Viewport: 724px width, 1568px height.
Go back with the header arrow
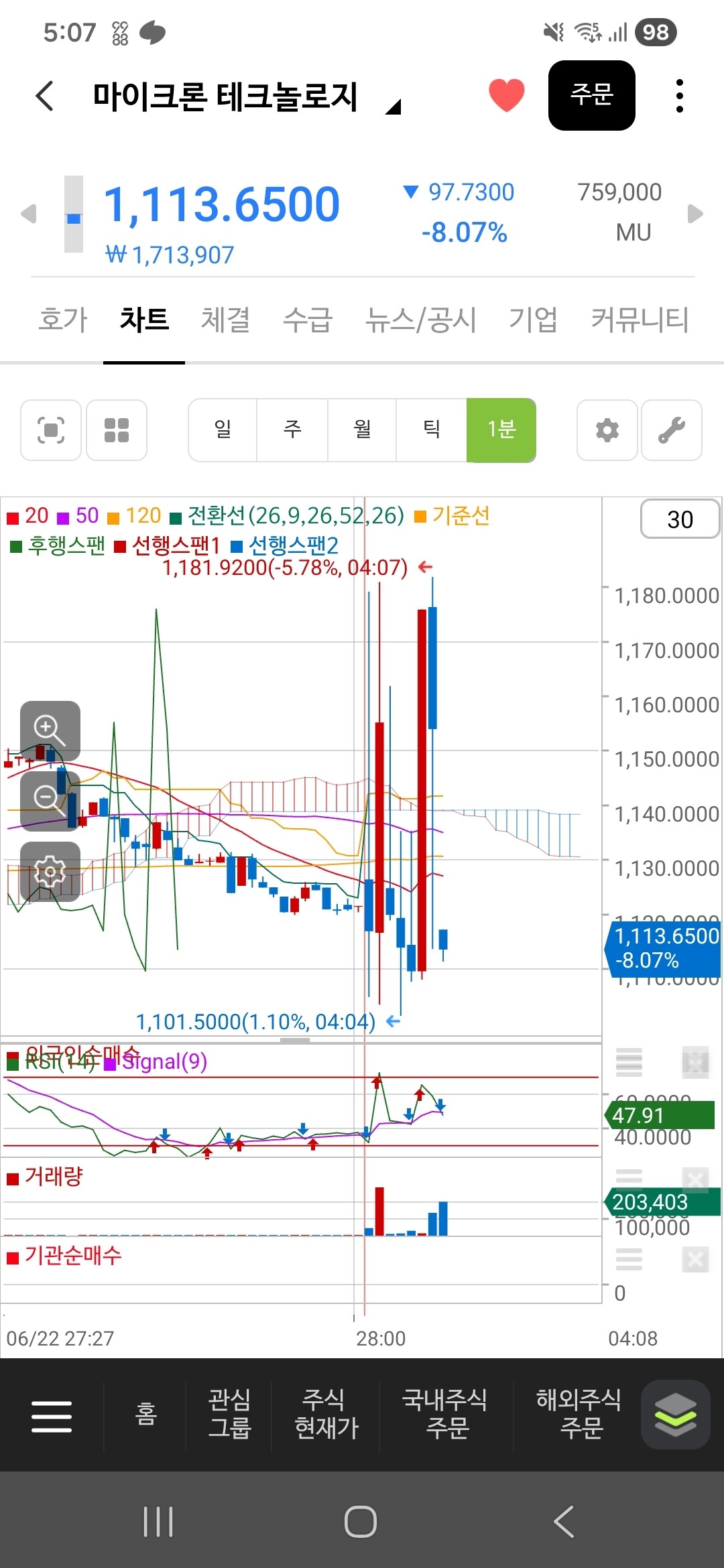[x=45, y=96]
